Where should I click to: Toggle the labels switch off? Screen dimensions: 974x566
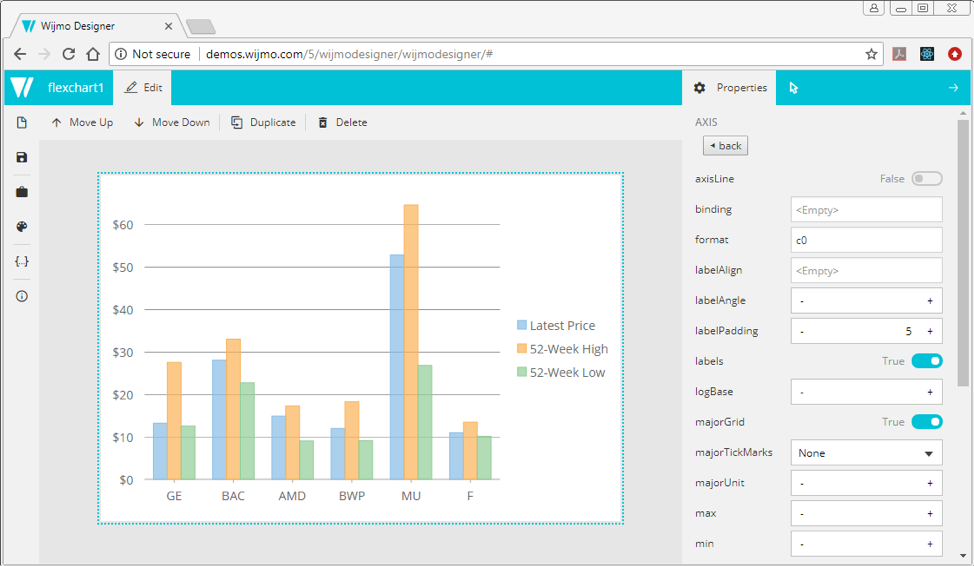(x=927, y=361)
